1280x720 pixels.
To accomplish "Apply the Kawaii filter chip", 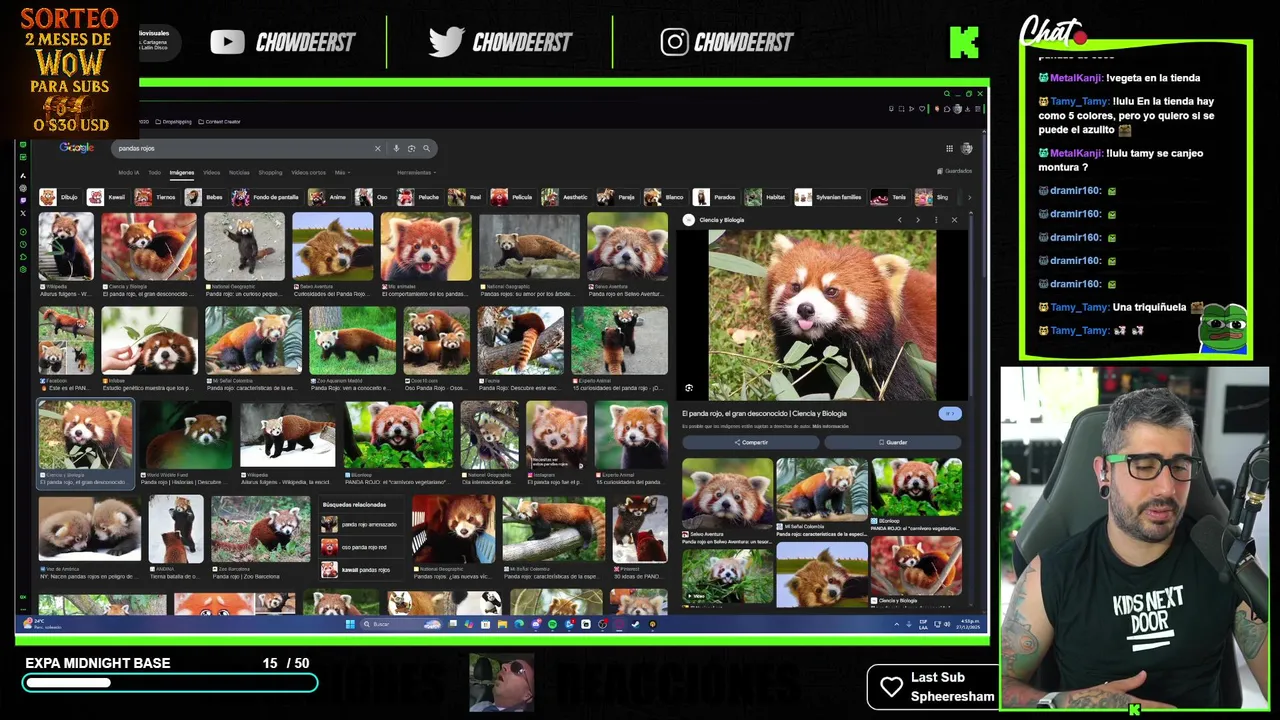I will (x=107, y=197).
